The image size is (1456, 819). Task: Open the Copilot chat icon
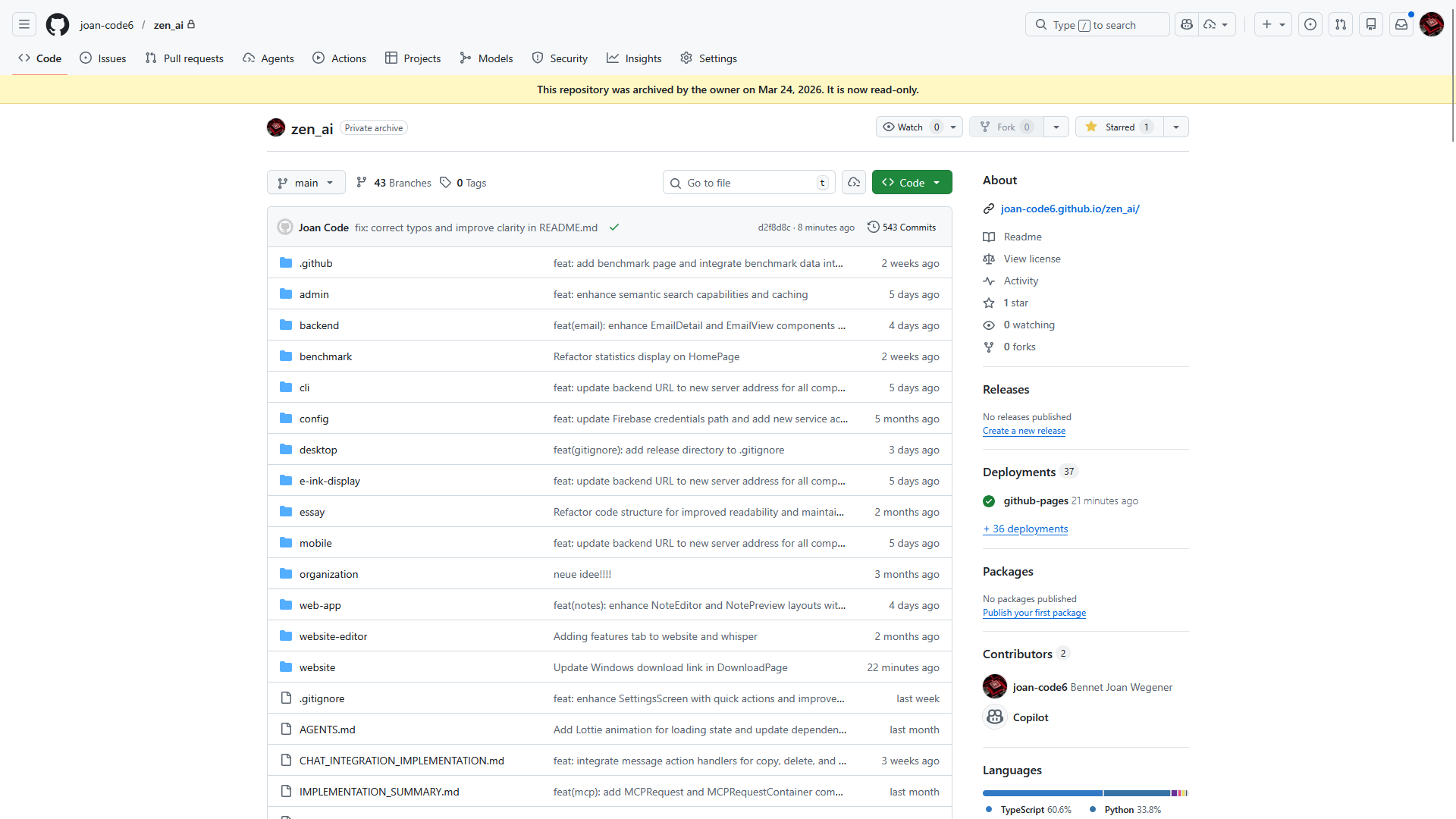[1187, 24]
